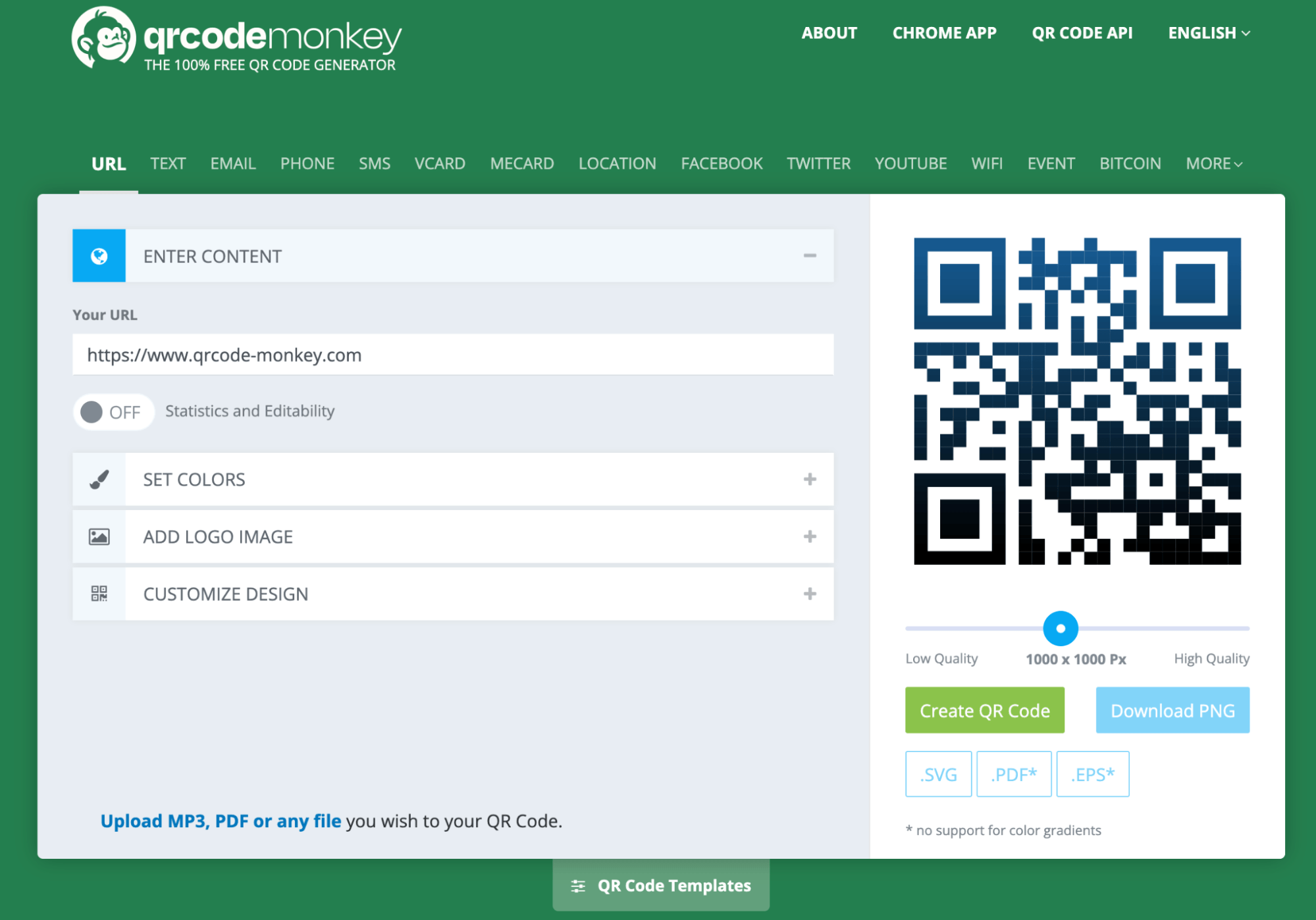This screenshot has width=1316, height=920.
Task: Open the English language dropdown
Action: click(1209, 33)
